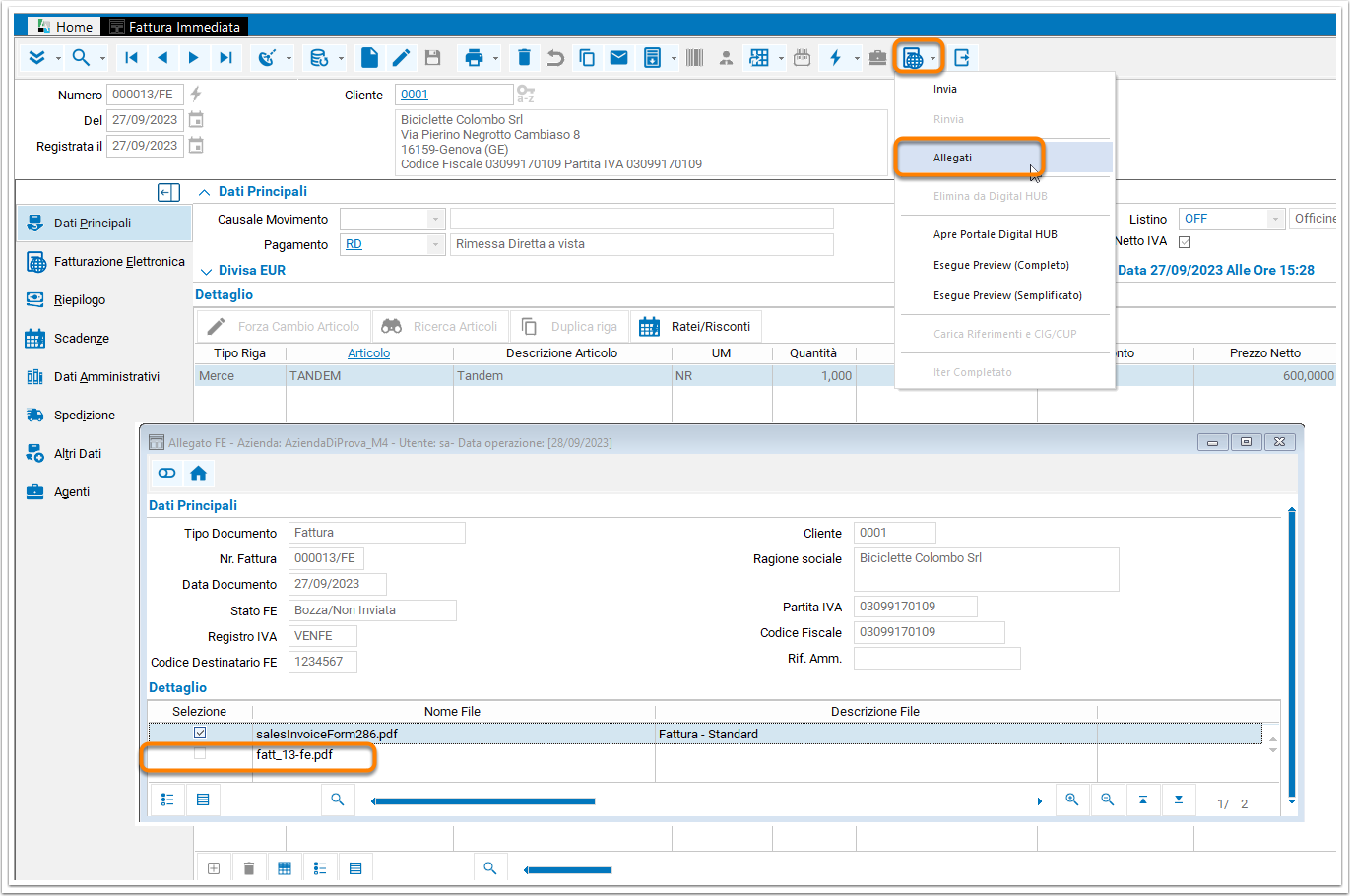Click the link icon in Allegato FE window

[x=166, y=474]
